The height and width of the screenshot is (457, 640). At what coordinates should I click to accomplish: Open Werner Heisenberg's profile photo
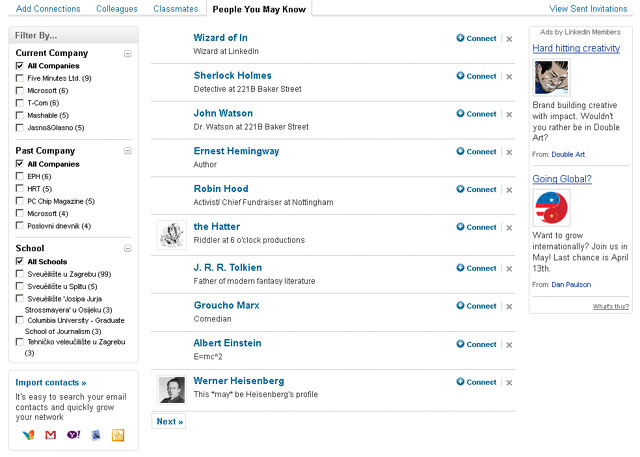coord(172,390)
